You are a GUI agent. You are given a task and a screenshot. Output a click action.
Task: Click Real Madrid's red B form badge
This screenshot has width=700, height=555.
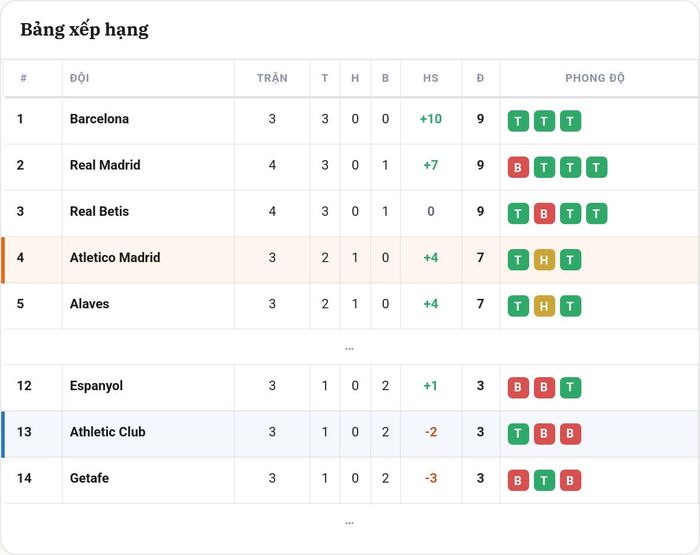pyautogui.click(x=518, y=167)
